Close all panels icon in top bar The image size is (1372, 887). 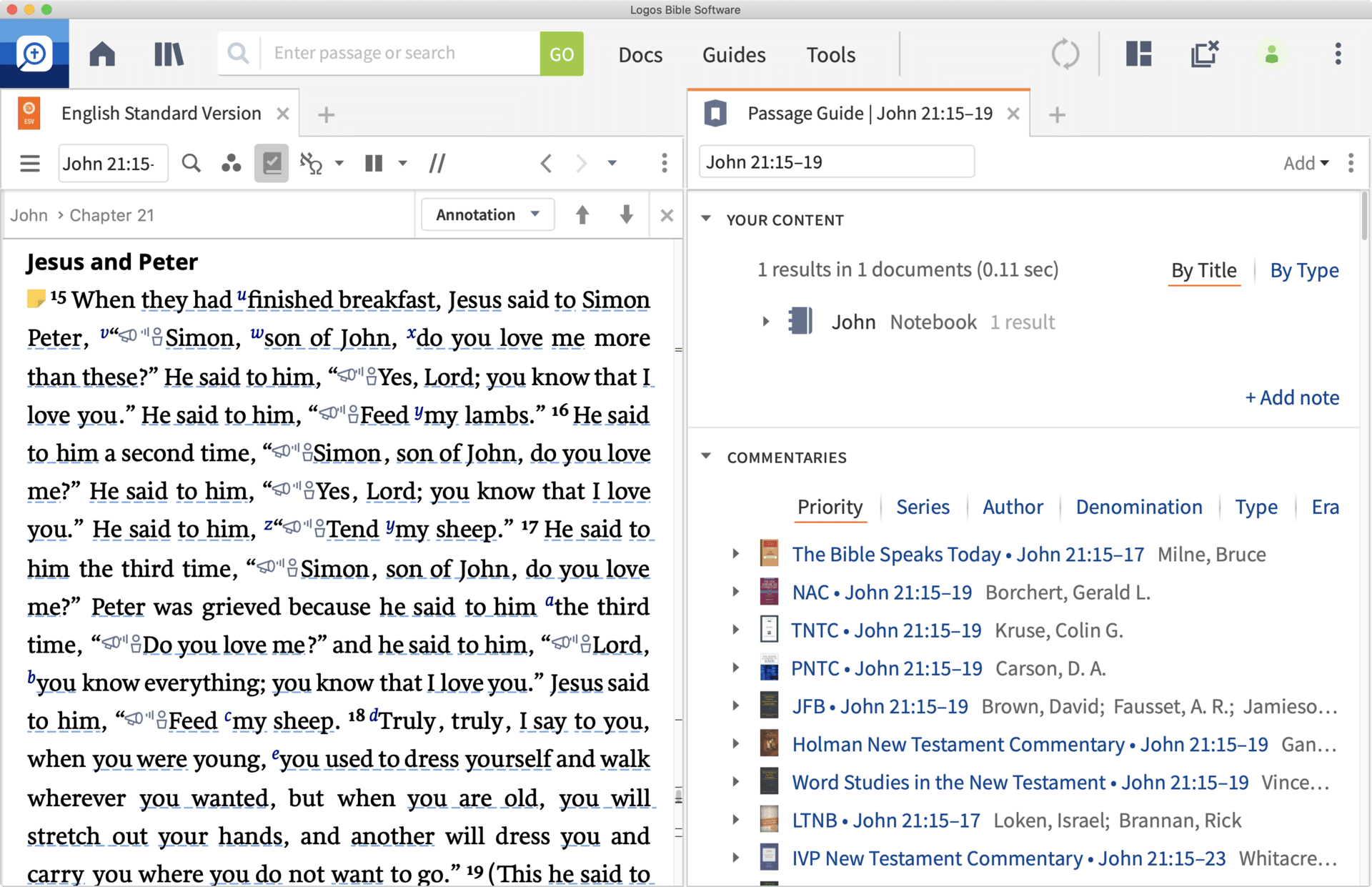pos(1204,54)
